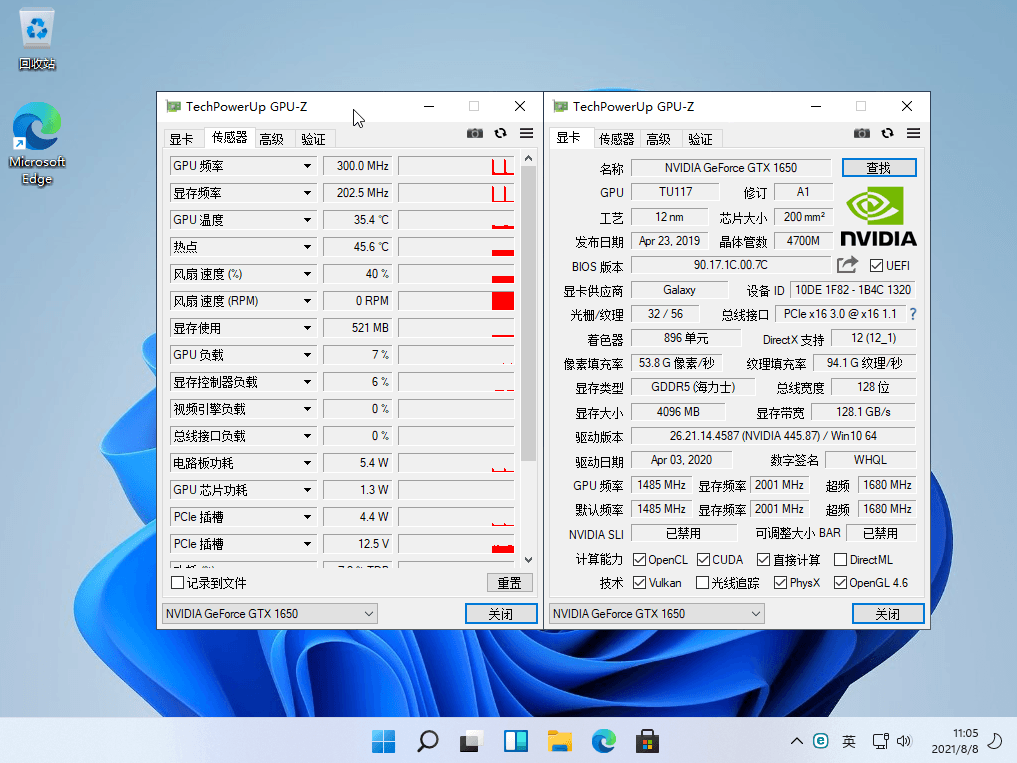This screenshot has height=763, width=1017.
Task: Click the 重置 reset button
Action: pos(509,583)
